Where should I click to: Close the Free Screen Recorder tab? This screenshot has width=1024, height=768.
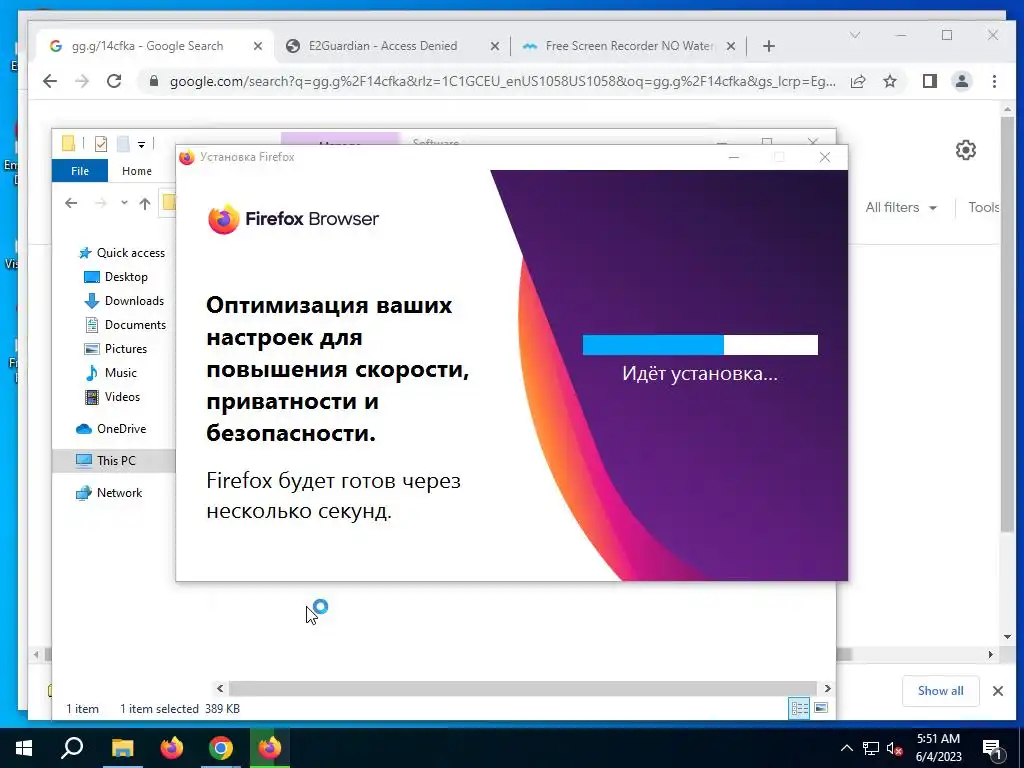coord(731,46)
